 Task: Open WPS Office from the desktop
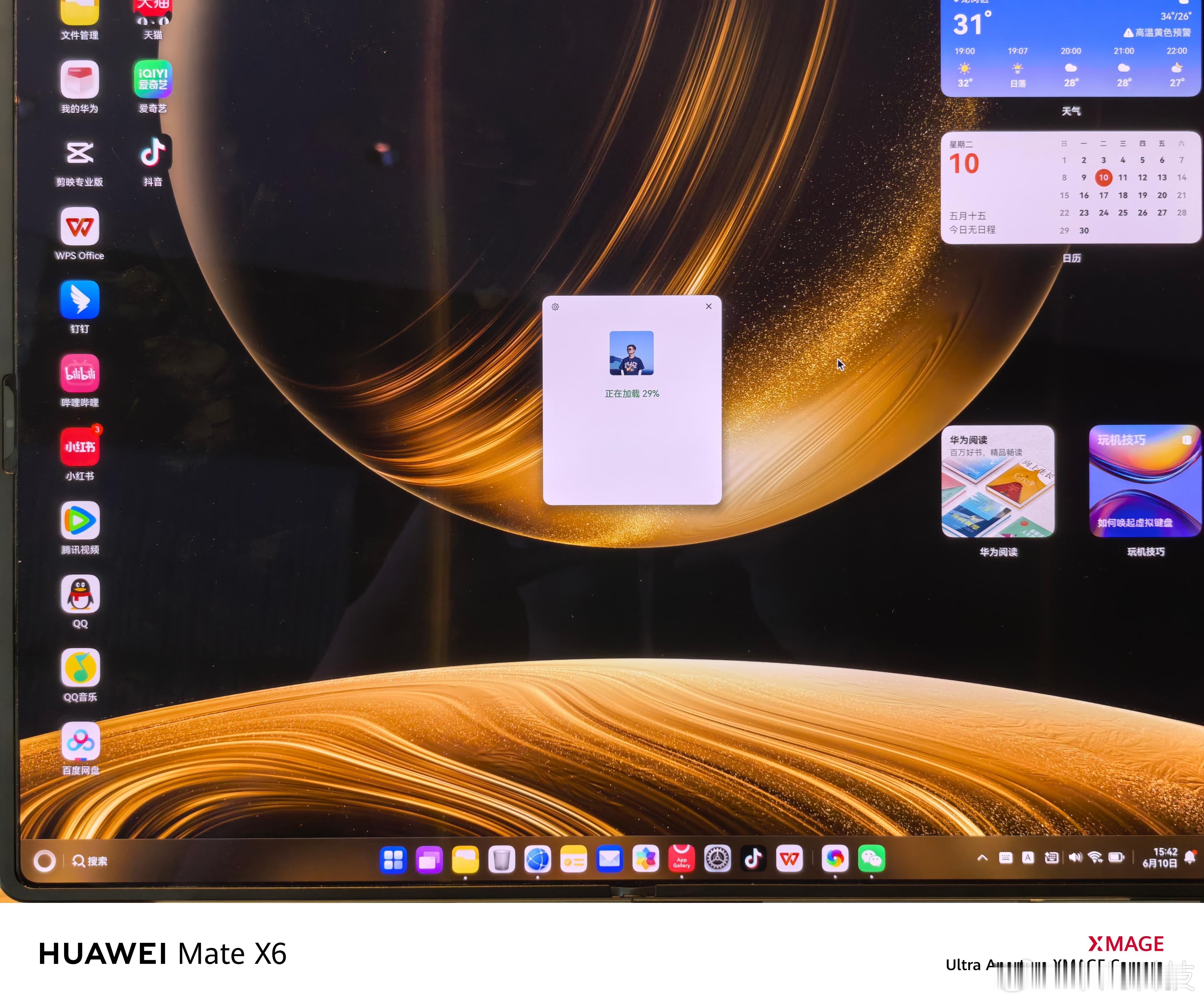(80, 227)
